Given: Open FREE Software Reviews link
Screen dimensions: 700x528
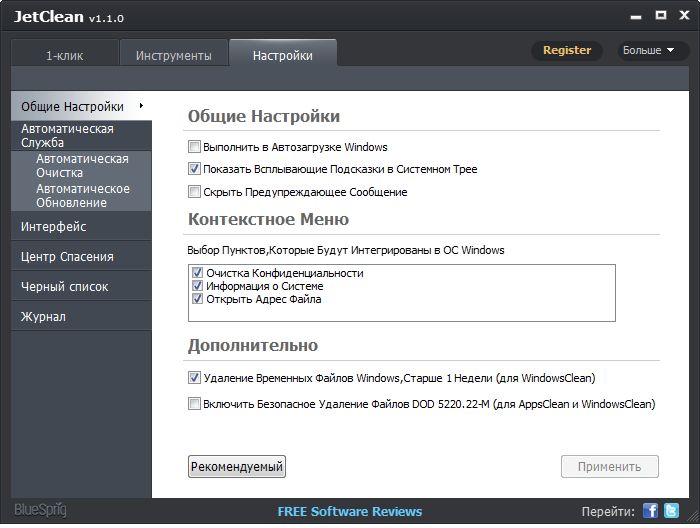Looking at the screenshot, I should [x=350, y=512].
